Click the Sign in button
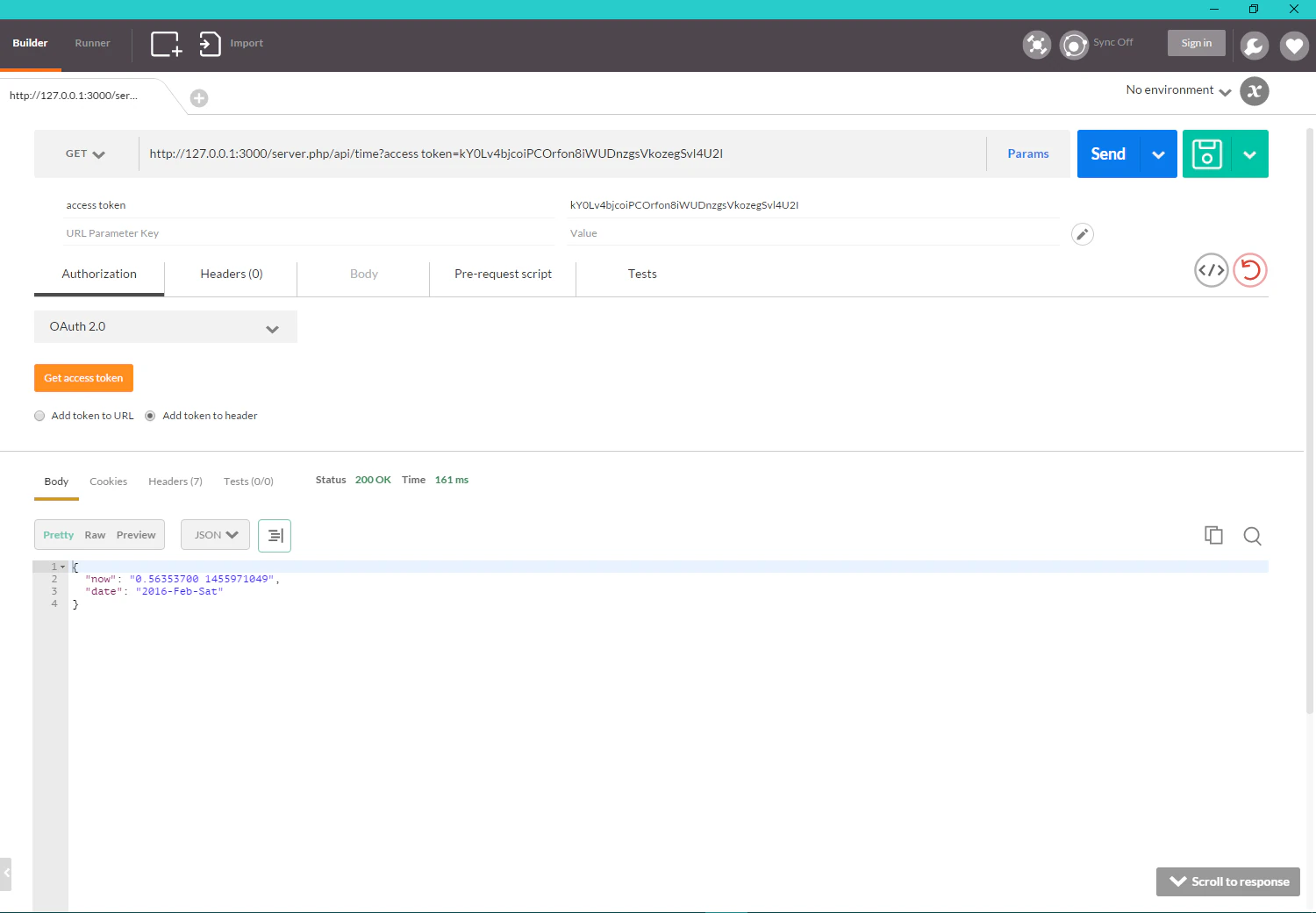 1197,43
